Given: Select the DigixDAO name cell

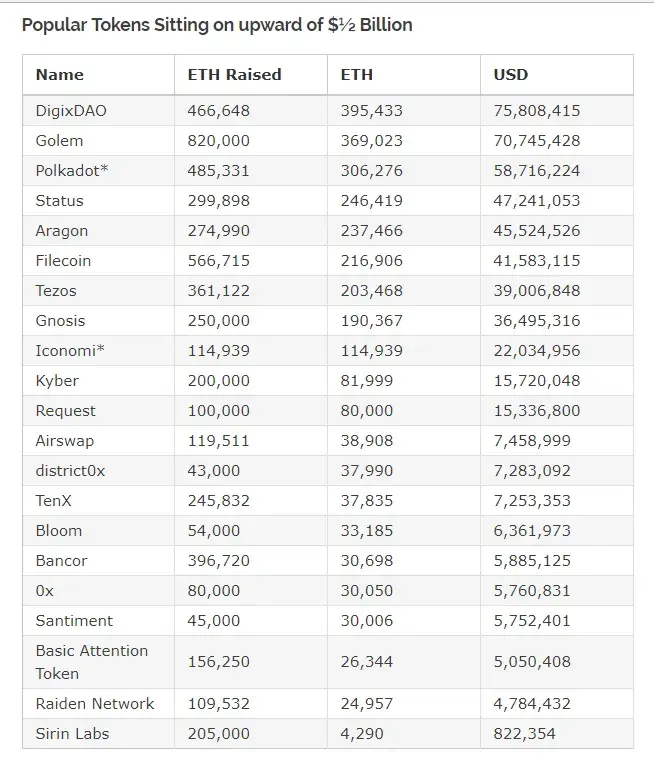Looking at the screenshot, I should [x=71, y=110].
